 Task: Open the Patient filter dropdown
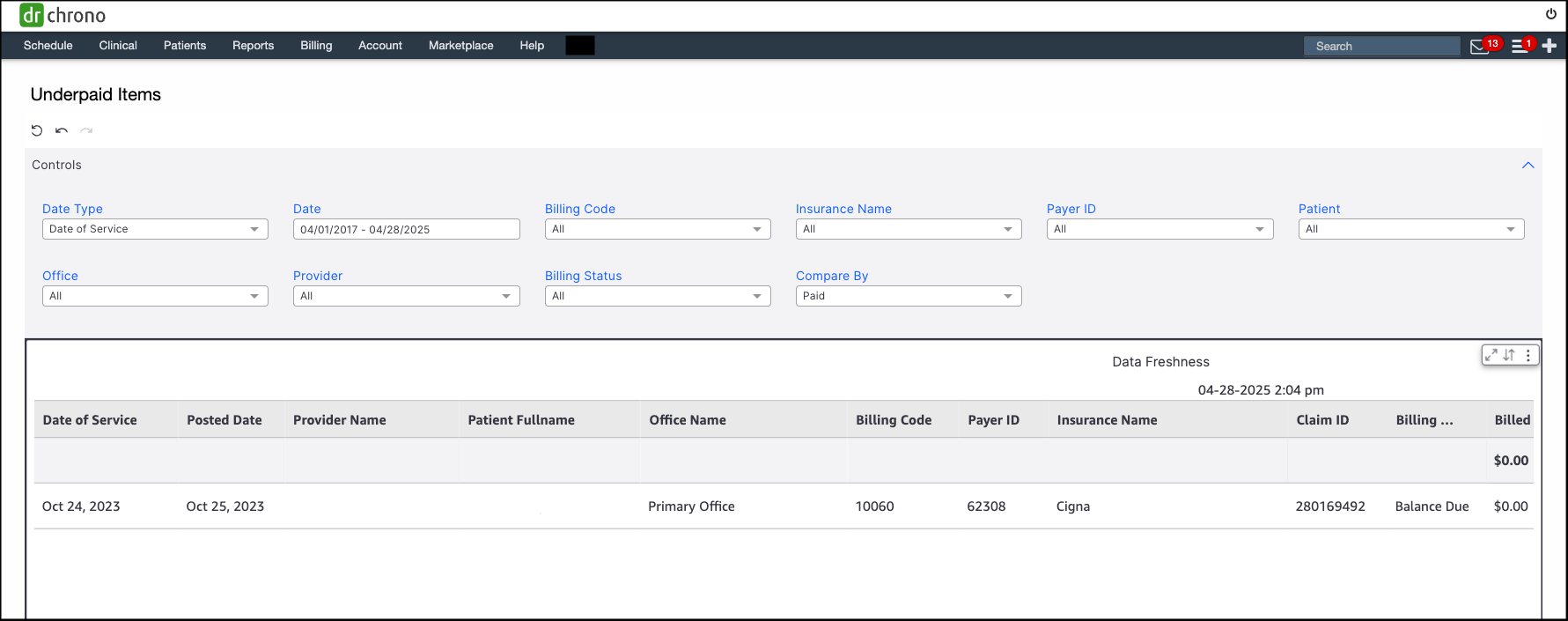[x=1411, y=229]
